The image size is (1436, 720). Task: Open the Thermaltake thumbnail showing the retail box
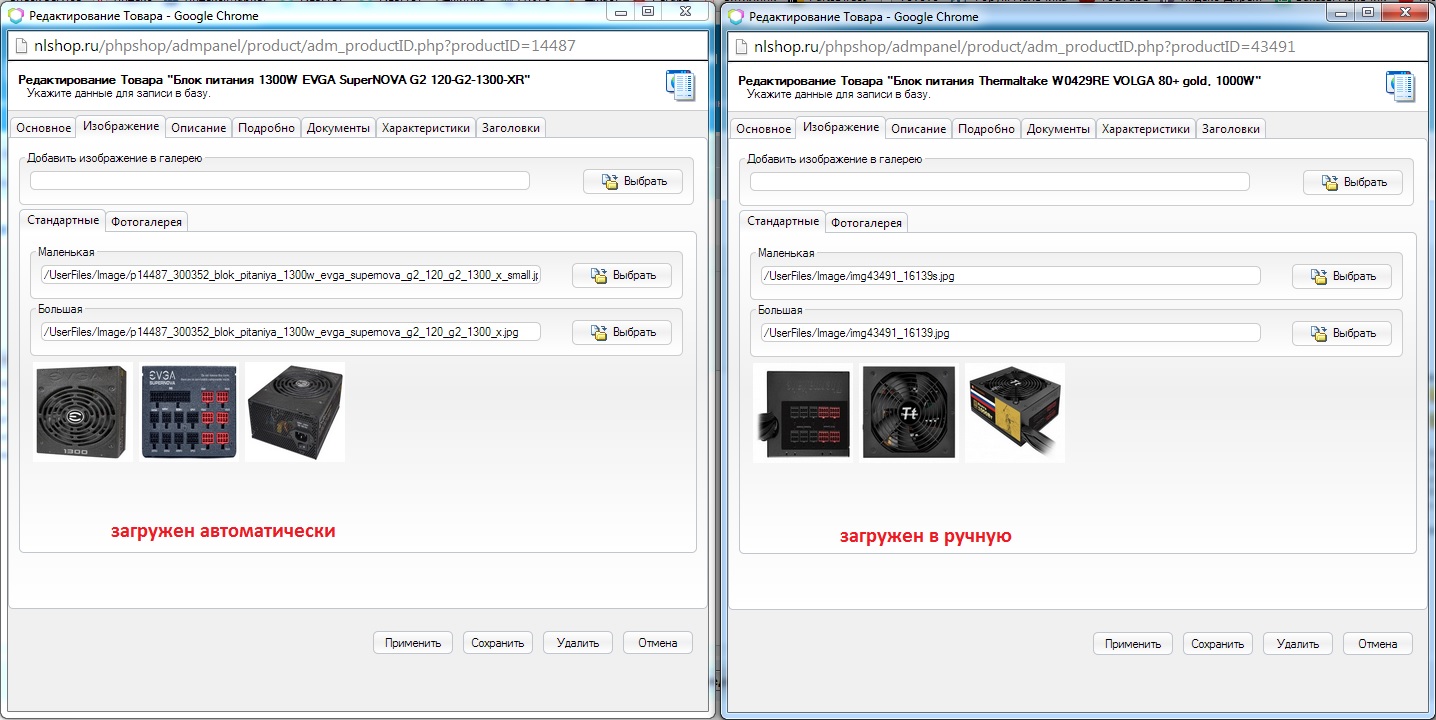click(1015, 413)
